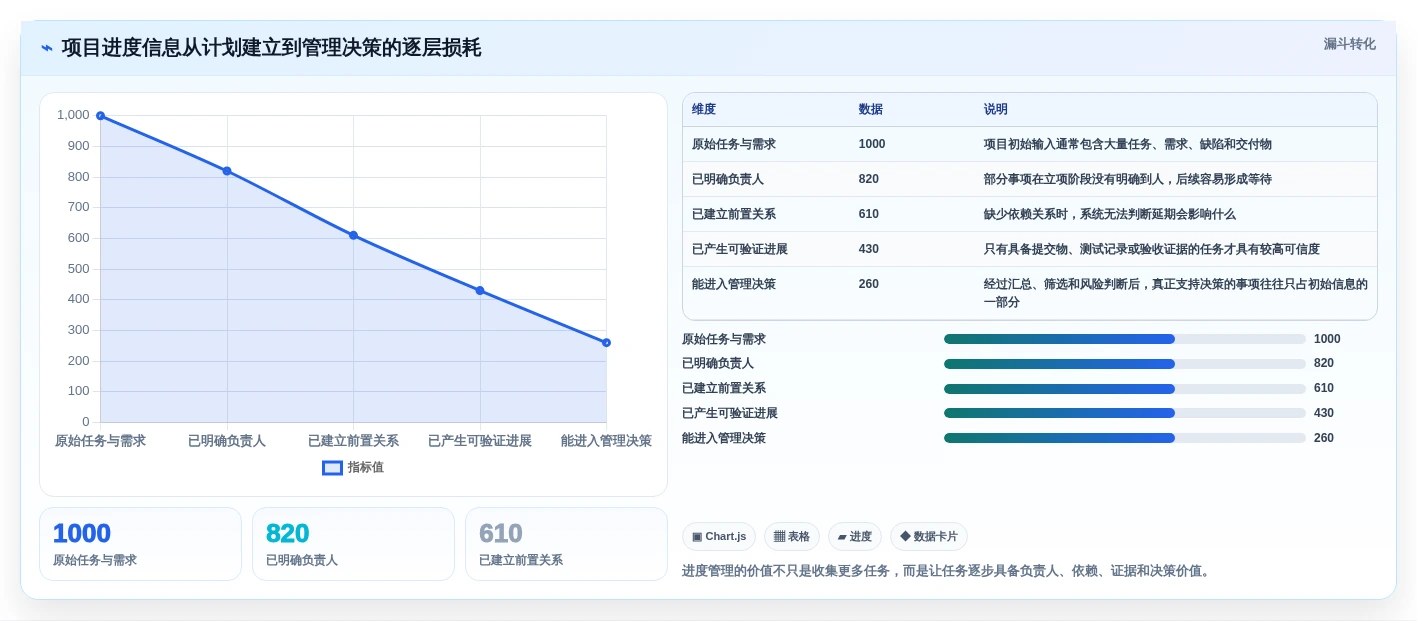Click table value 1000
1417x621 pixels.
click(872, 144)
